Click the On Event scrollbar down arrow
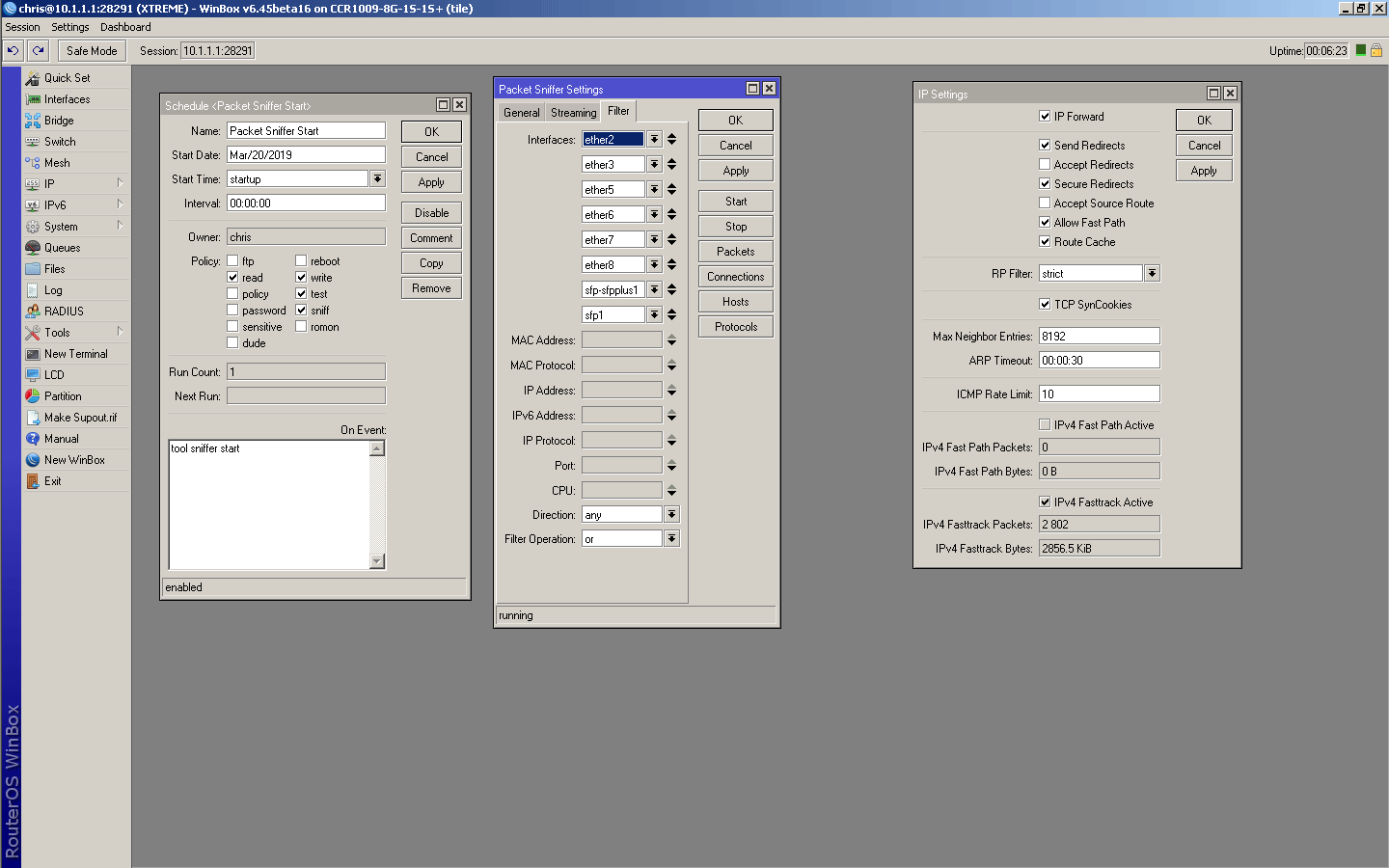This screenshot has width=1389, height=868. (x=377, y=561)
